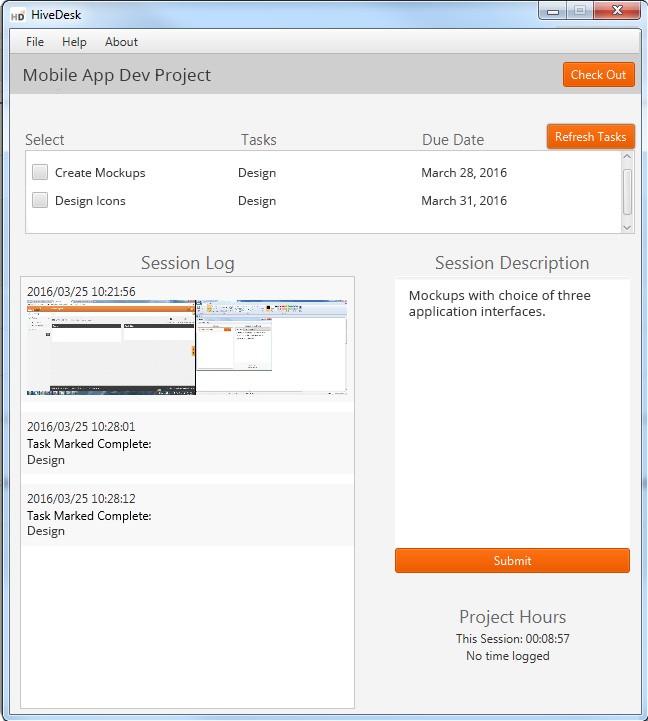Click inside the Session Description text area

pyautogui.click(x=512, y=410)
